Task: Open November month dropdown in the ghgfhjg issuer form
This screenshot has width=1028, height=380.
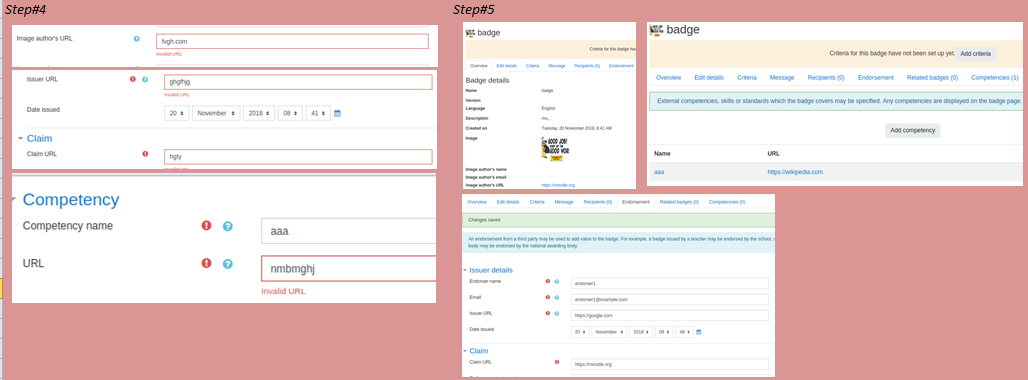Action: 216,113
